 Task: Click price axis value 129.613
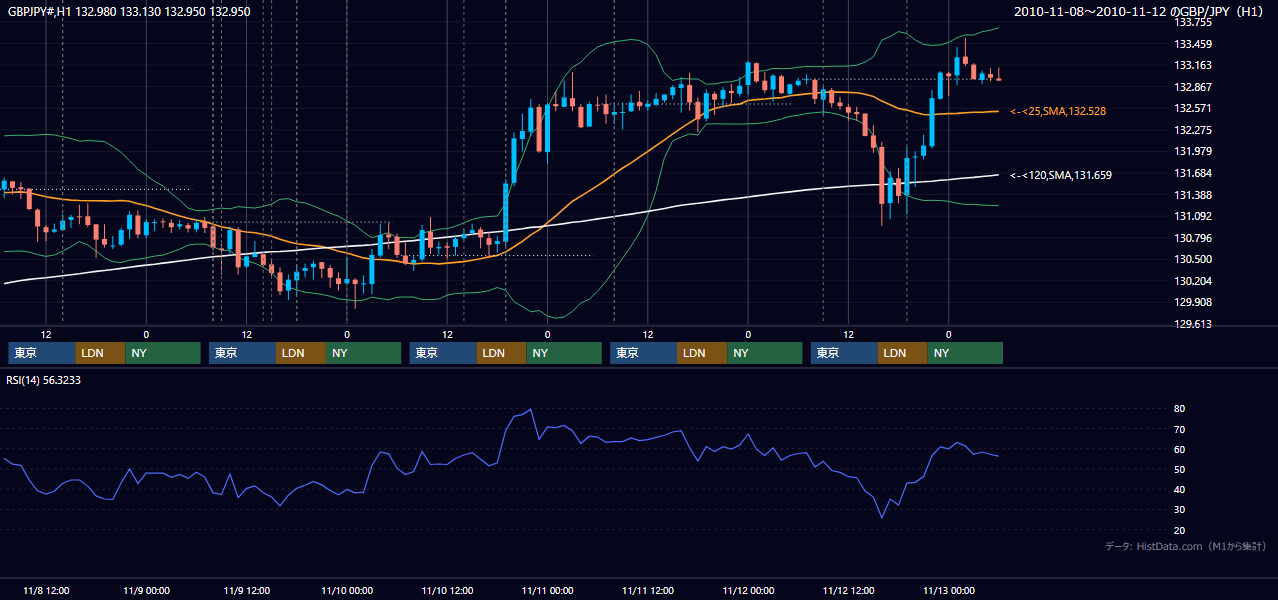(1195, 324)
